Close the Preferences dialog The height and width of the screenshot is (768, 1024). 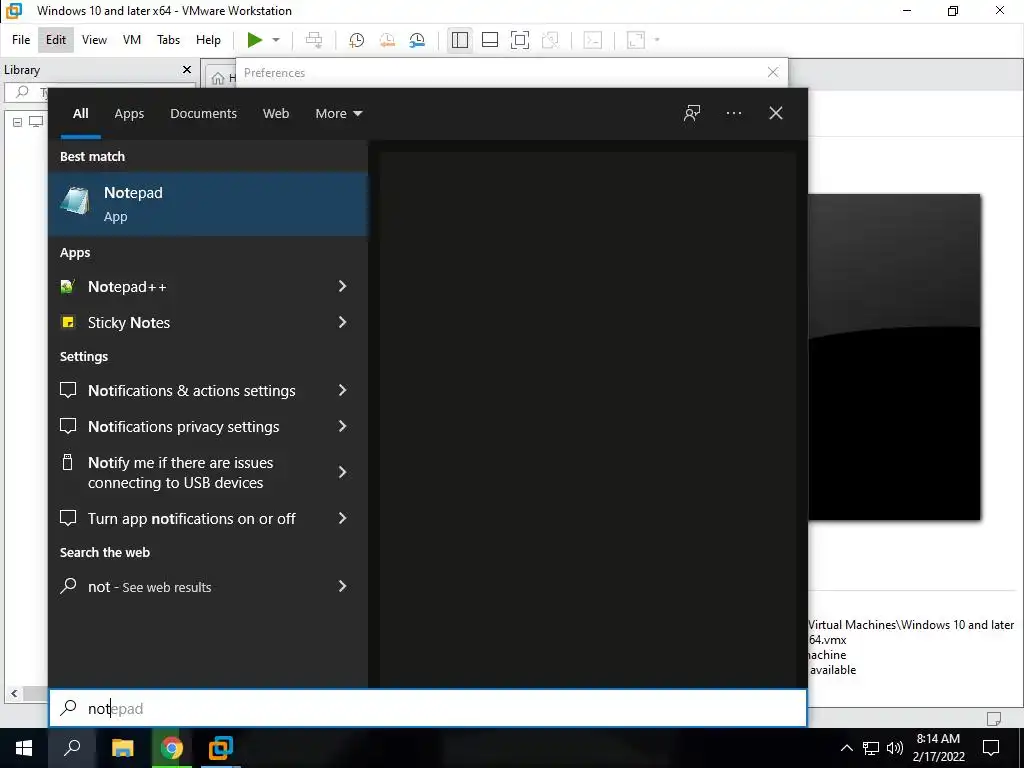click(x=773, y=72)
